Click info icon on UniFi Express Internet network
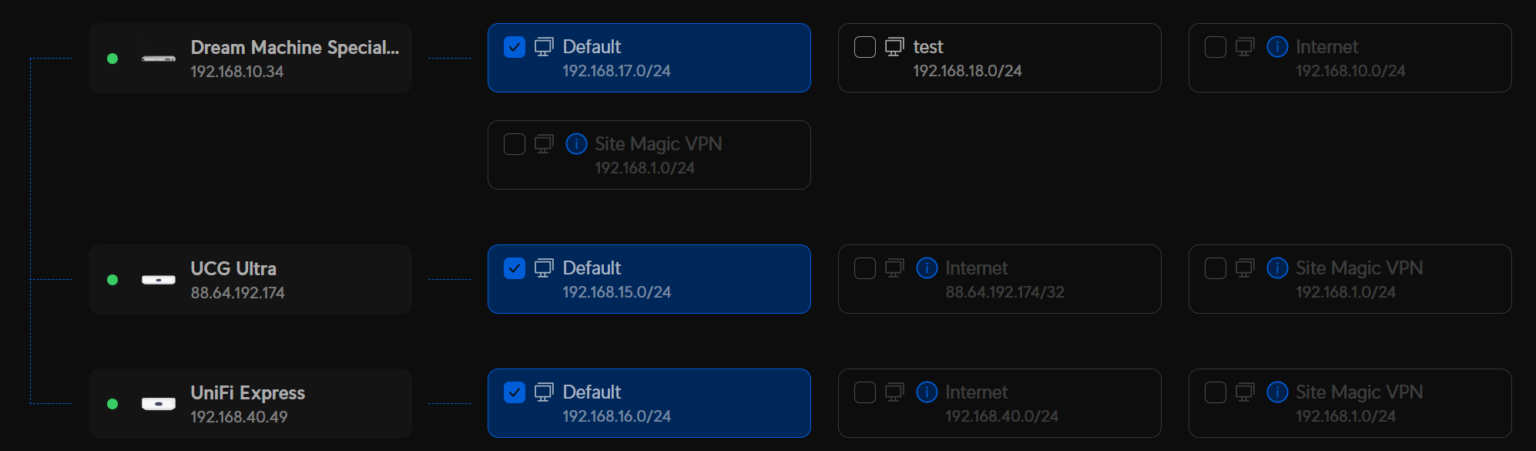This screenshot has width=1536, height=451. 927,392
